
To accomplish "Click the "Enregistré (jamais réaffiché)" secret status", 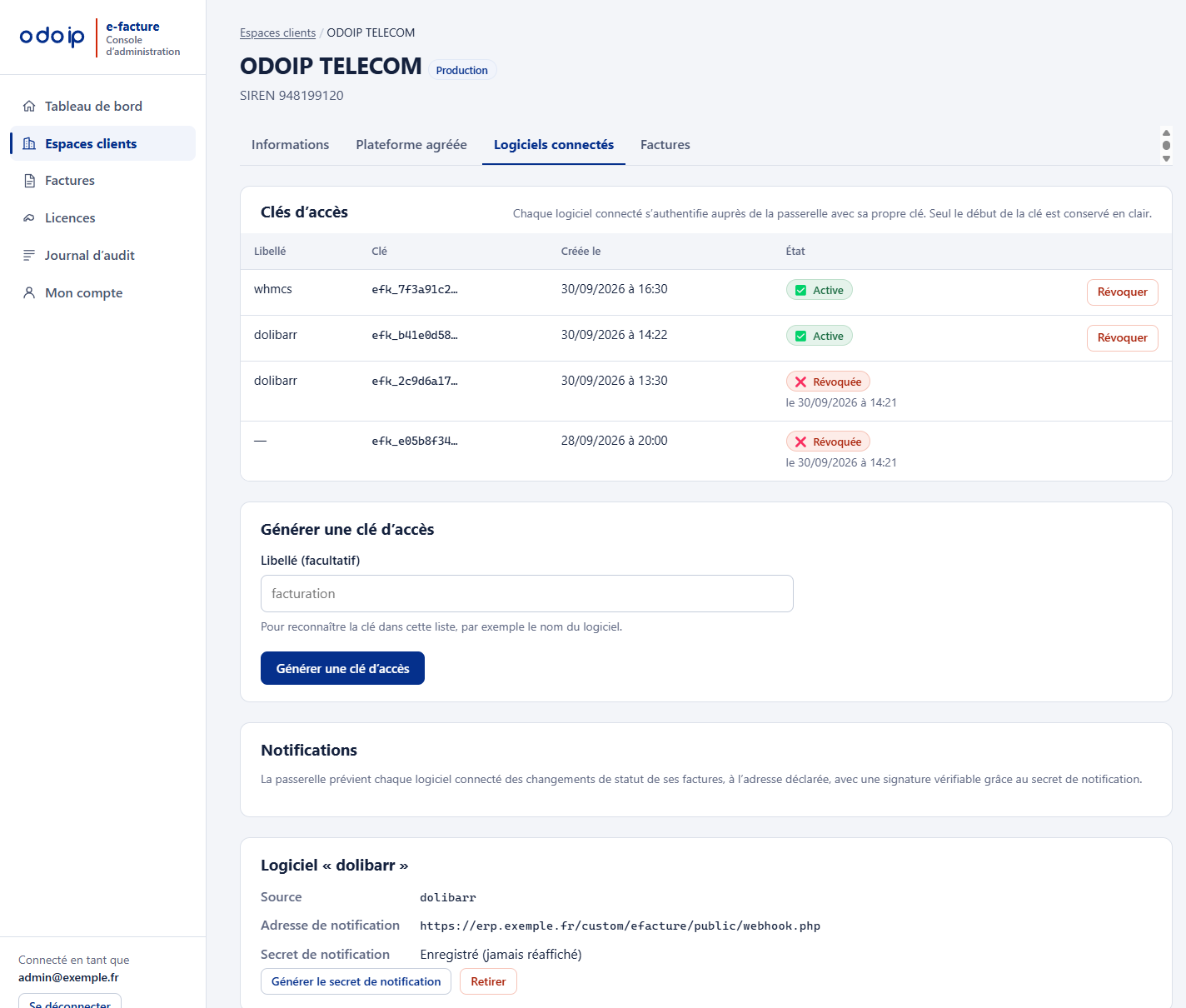I will pos(501,954).
